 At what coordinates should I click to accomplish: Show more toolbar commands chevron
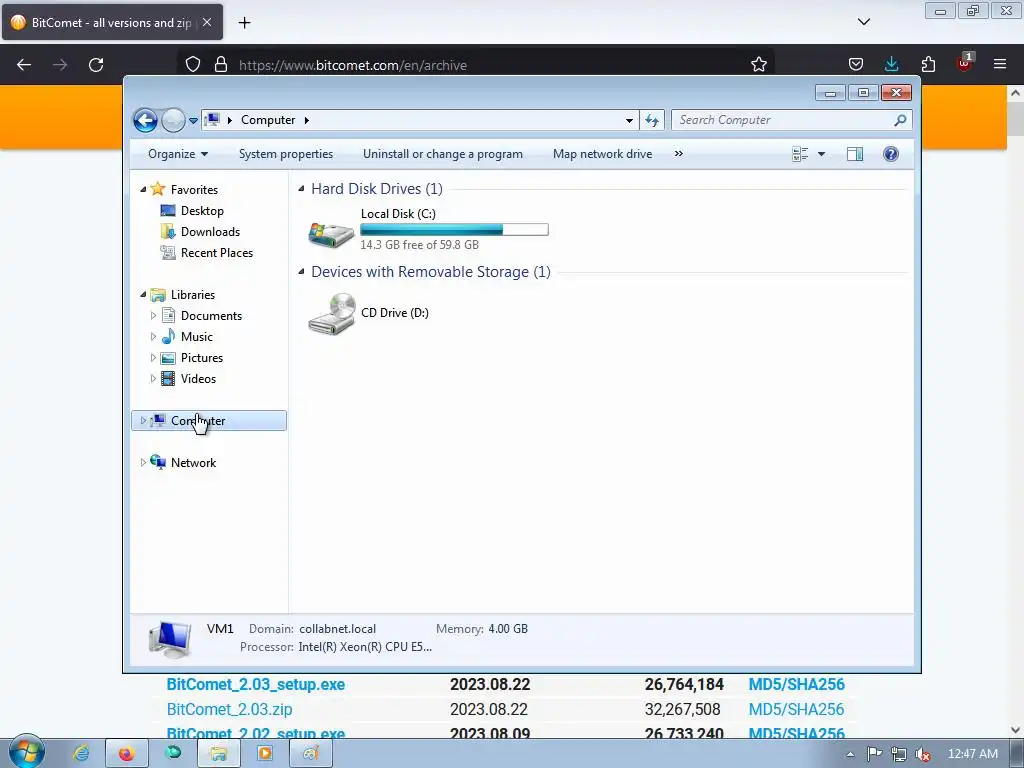point(679,153)
